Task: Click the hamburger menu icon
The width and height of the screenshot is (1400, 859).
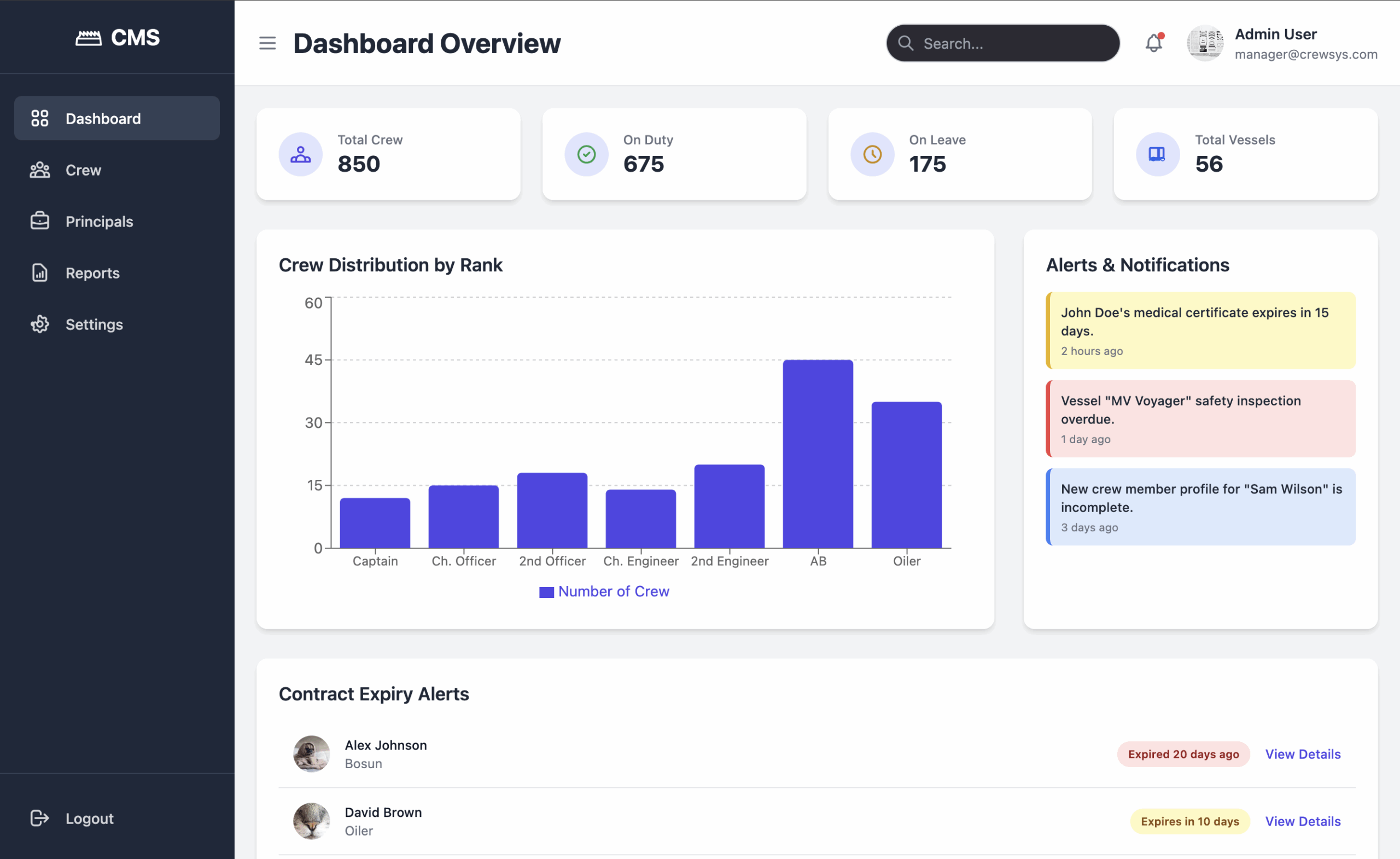Action: pyautogui.click(x=267, y=43)
